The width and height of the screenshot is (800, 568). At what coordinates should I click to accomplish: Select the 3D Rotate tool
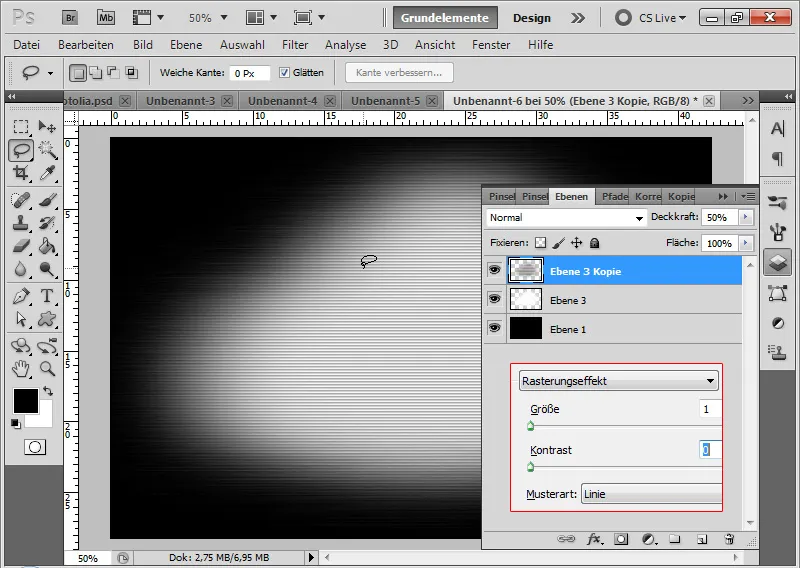[21, 346]
